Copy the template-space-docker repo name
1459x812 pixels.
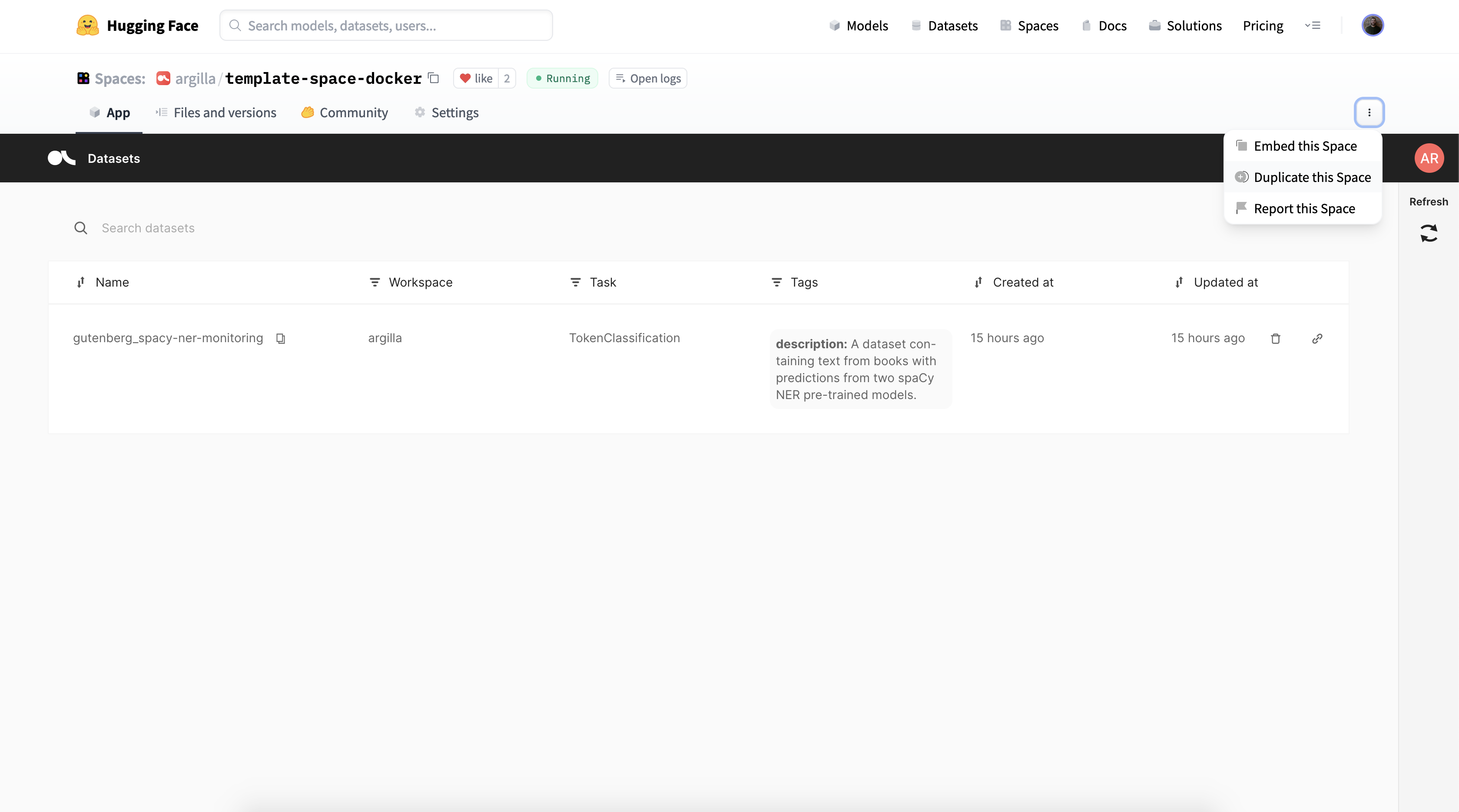pyautogui.click(x=434, y=78)
